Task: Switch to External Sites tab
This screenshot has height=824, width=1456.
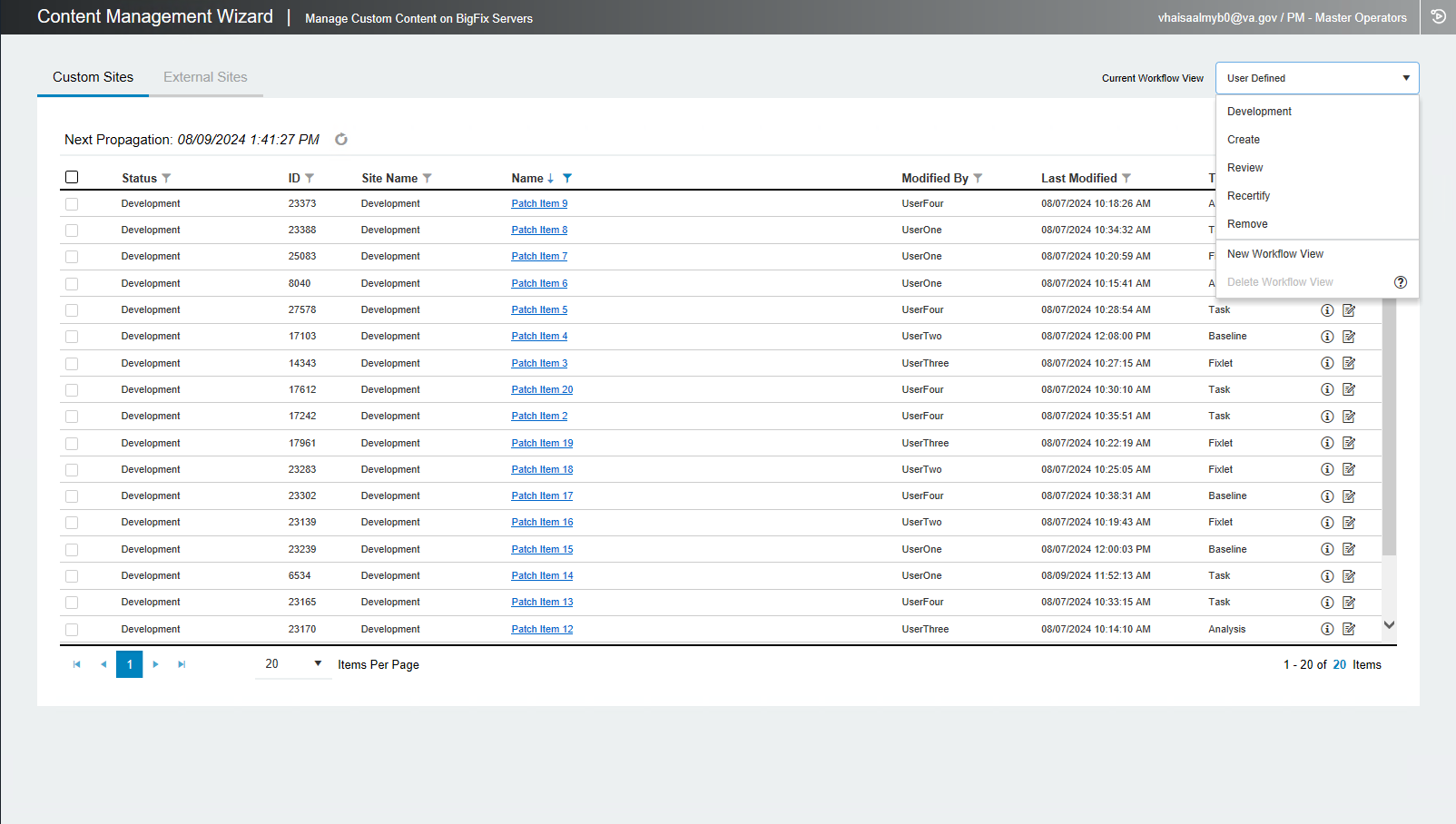Action: [x=205, y=77]
